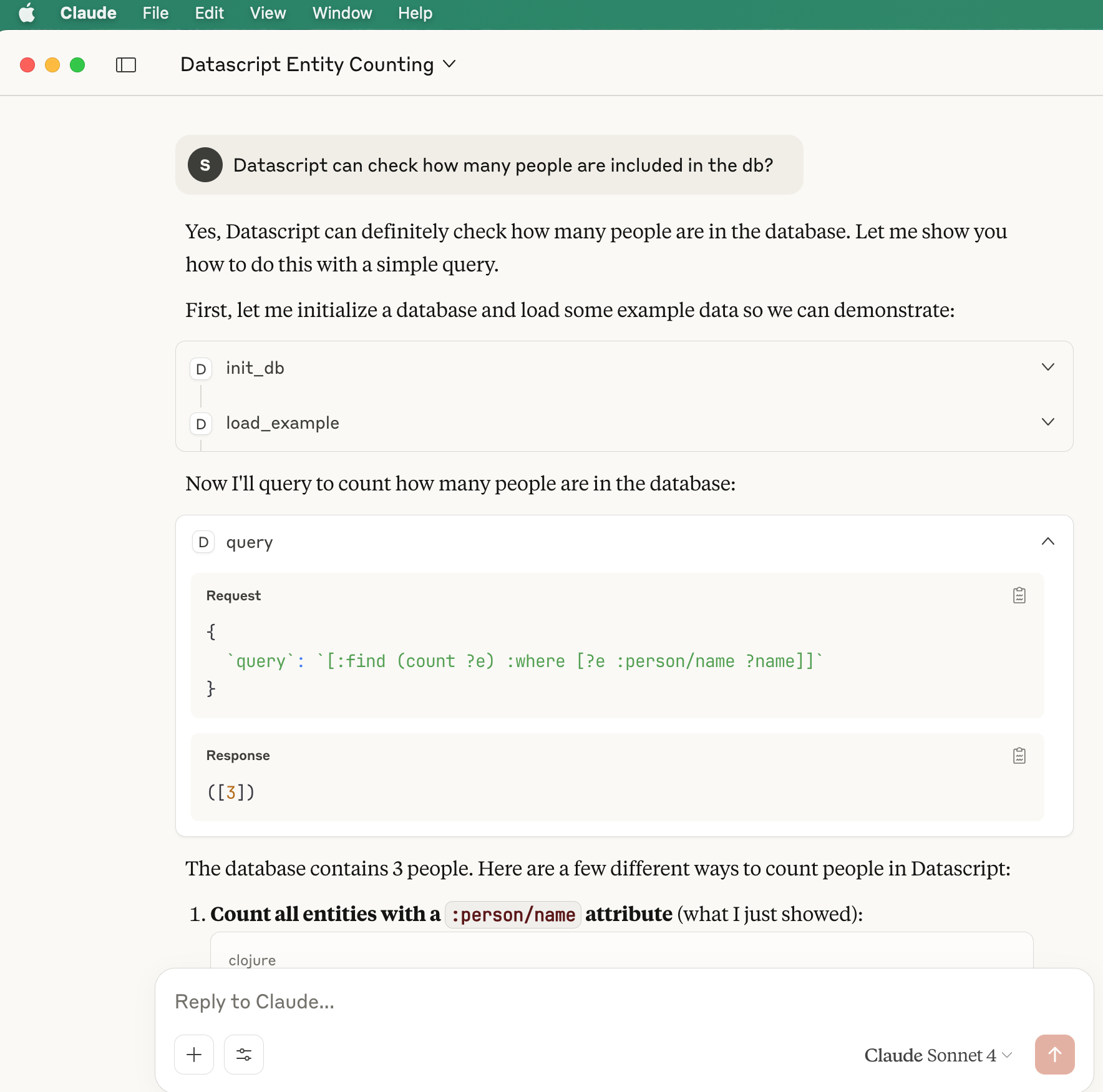The width and height of the screenshot is (1103, 1092).
Task: Click the Request heading
Action: tap(233, 595)
